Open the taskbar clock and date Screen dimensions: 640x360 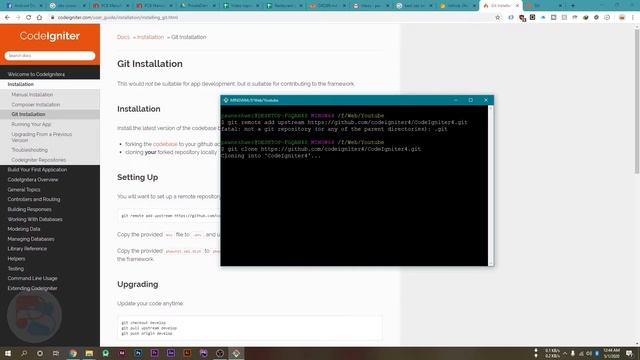click(611, 353)
